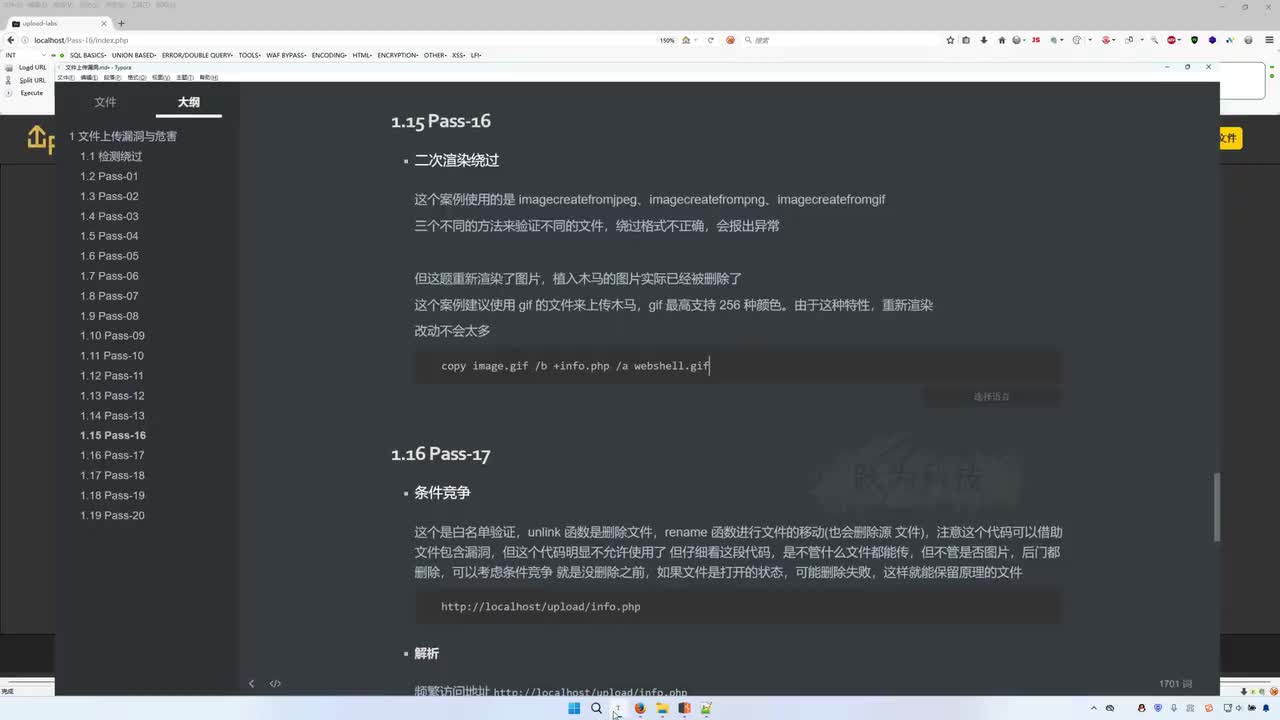Jump to outline item 1.16 Pass-17
The image size is (1280, 720).
point(112,456)
